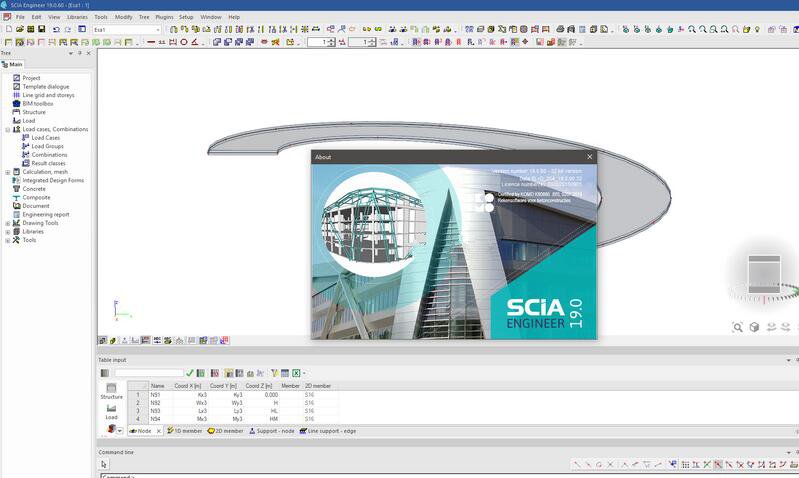Click the 0,000 Coord Z cell

pyautogui.click(x=260, y=394)
